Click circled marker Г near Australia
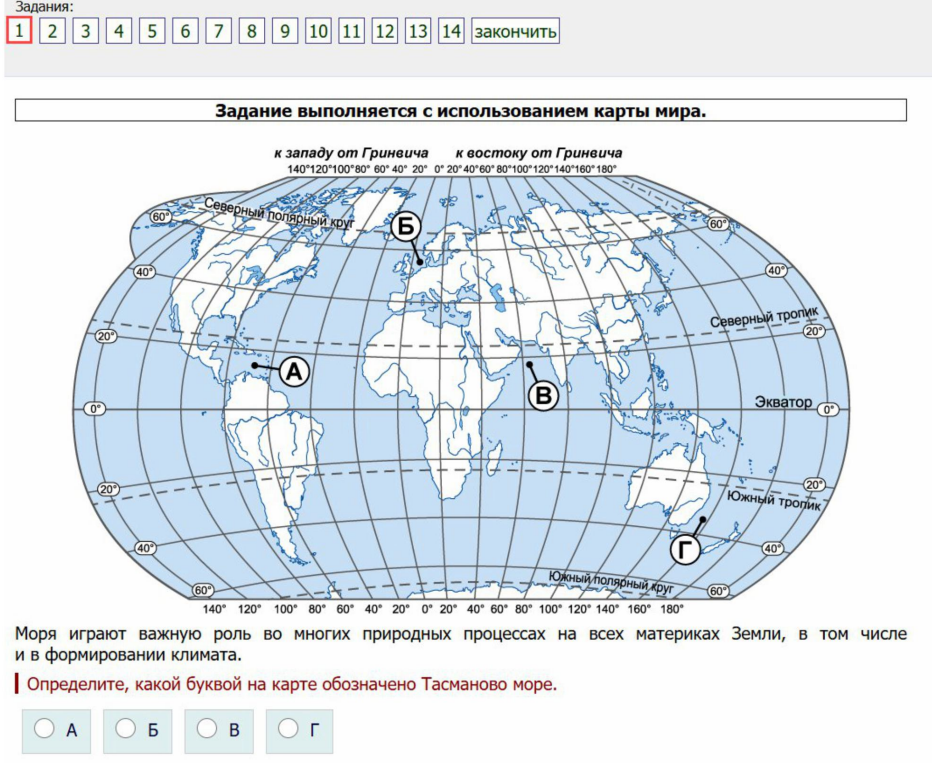This screenshot has width=932, height=763. [685, 550]
